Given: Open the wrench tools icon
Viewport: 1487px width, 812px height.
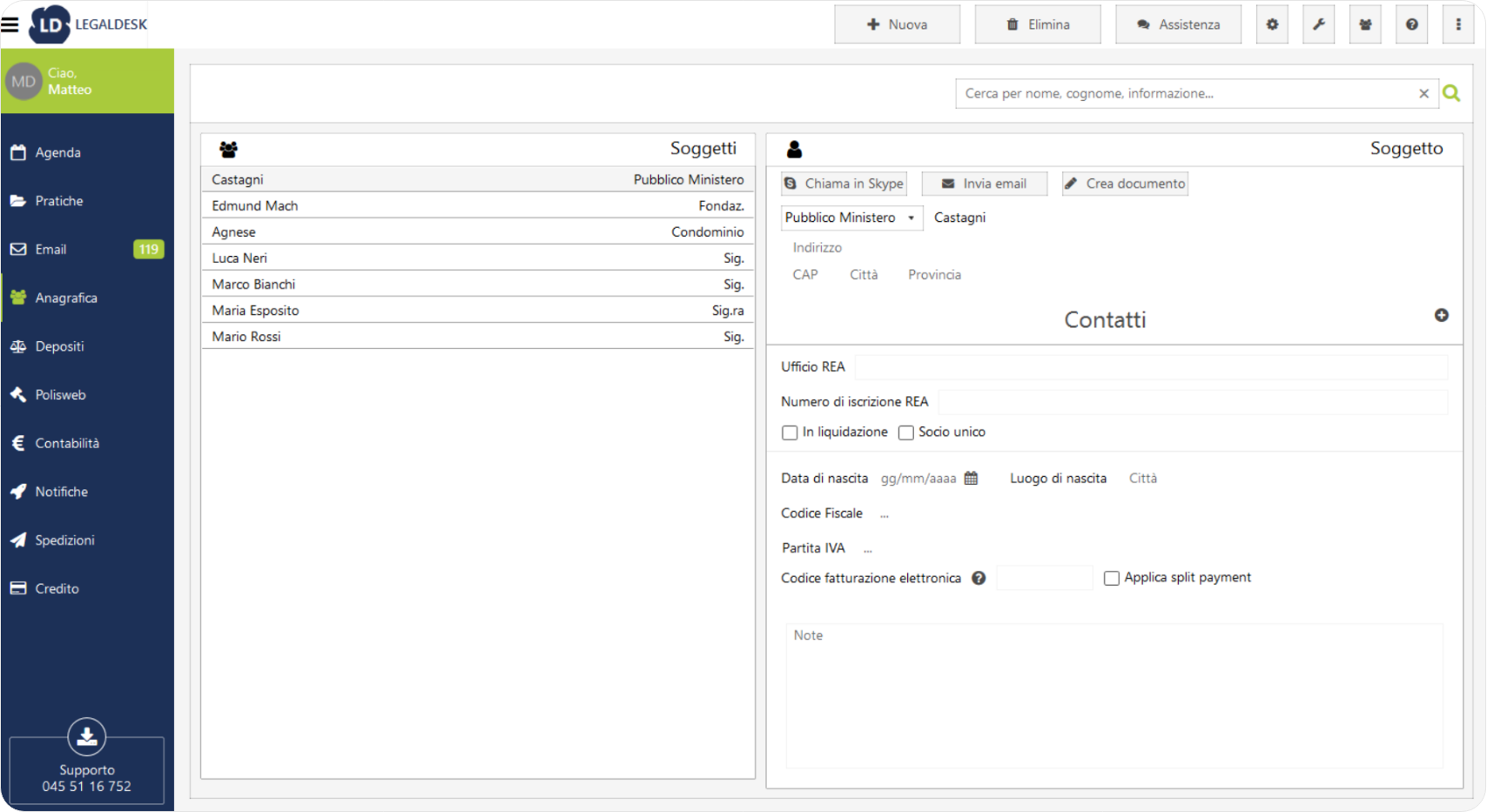Looking at the screenshot, I should point(1319,24).
